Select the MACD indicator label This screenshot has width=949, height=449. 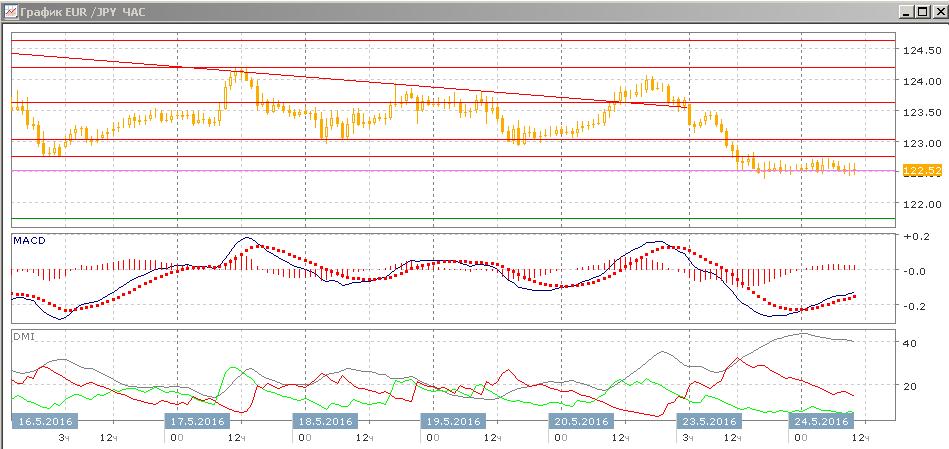point(30,240)
